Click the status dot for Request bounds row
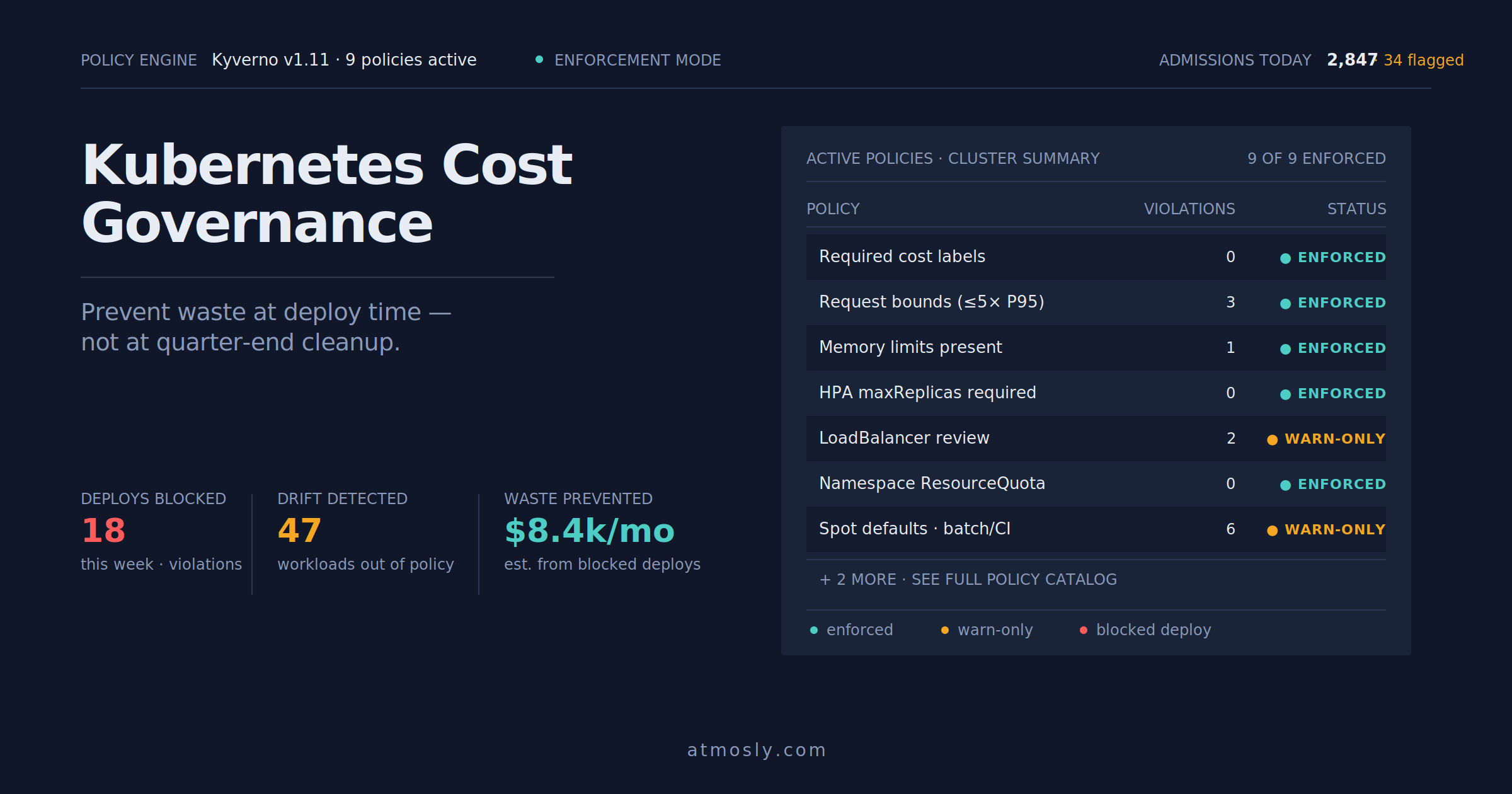The width and height of the screenshot is (1512, 794). coord(1285,304)
